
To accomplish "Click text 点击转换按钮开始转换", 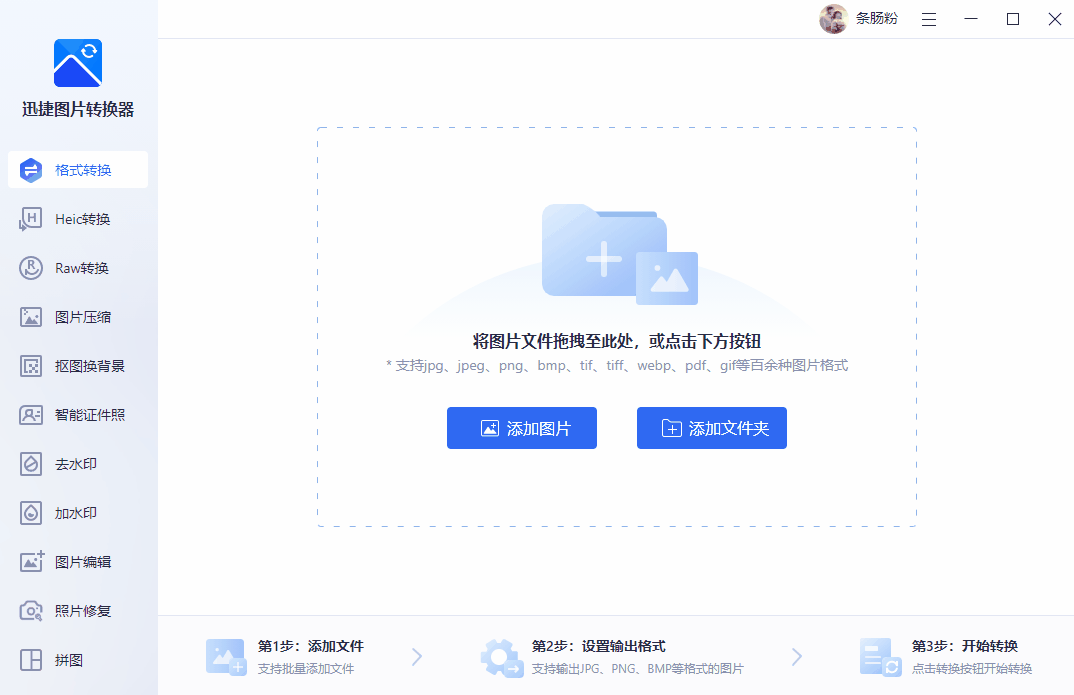I will click(972, 668).
